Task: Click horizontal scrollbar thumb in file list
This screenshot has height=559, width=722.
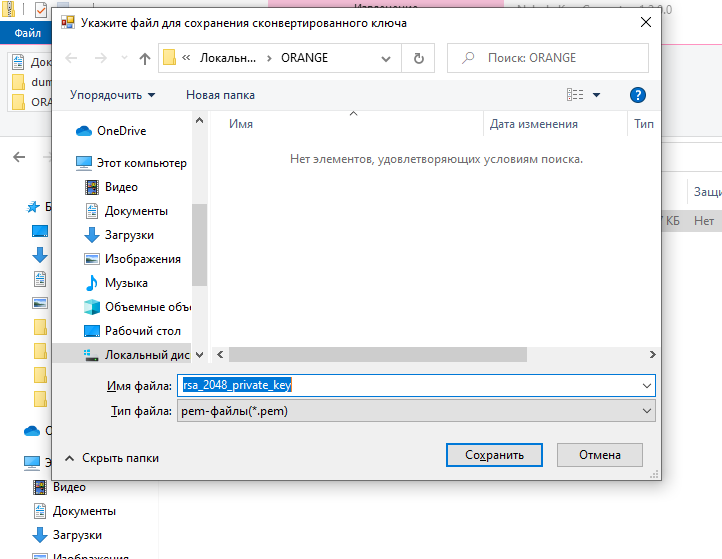Action: [378, 355]
